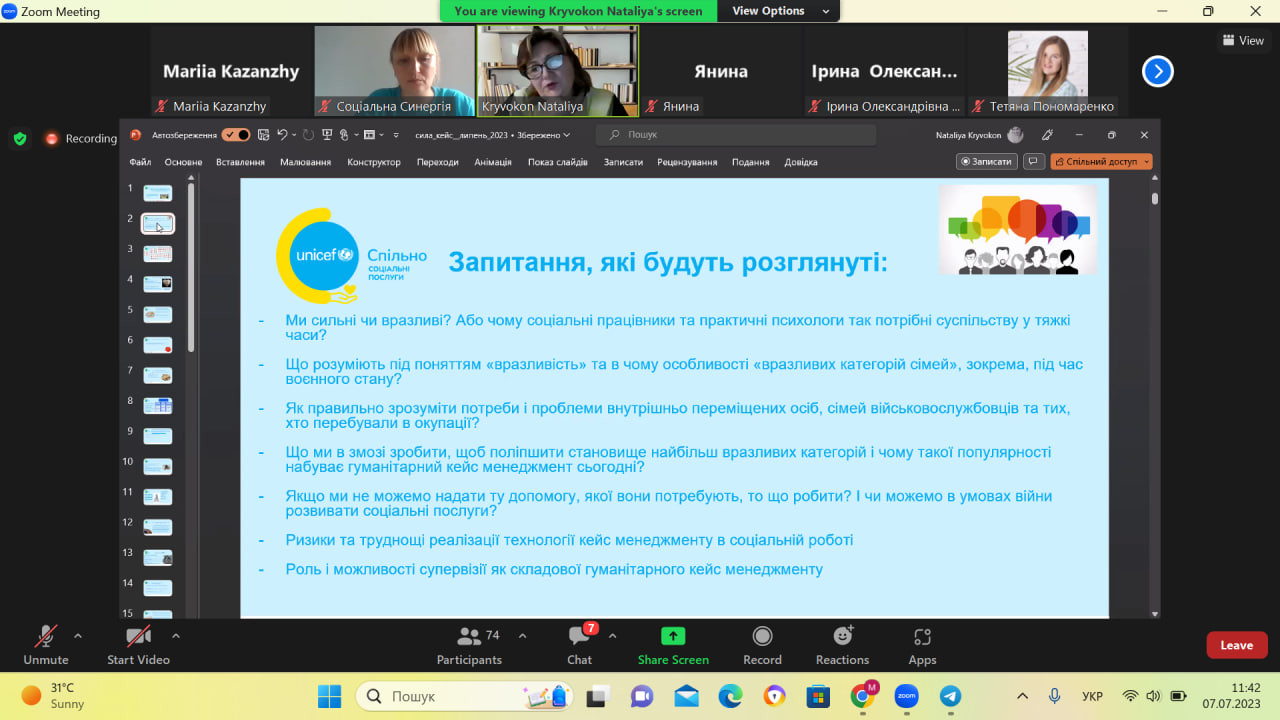This screenshot has height=720, width=1280.
Task: Show next participants with the blue arrow
Action: tap(1158, 71)
